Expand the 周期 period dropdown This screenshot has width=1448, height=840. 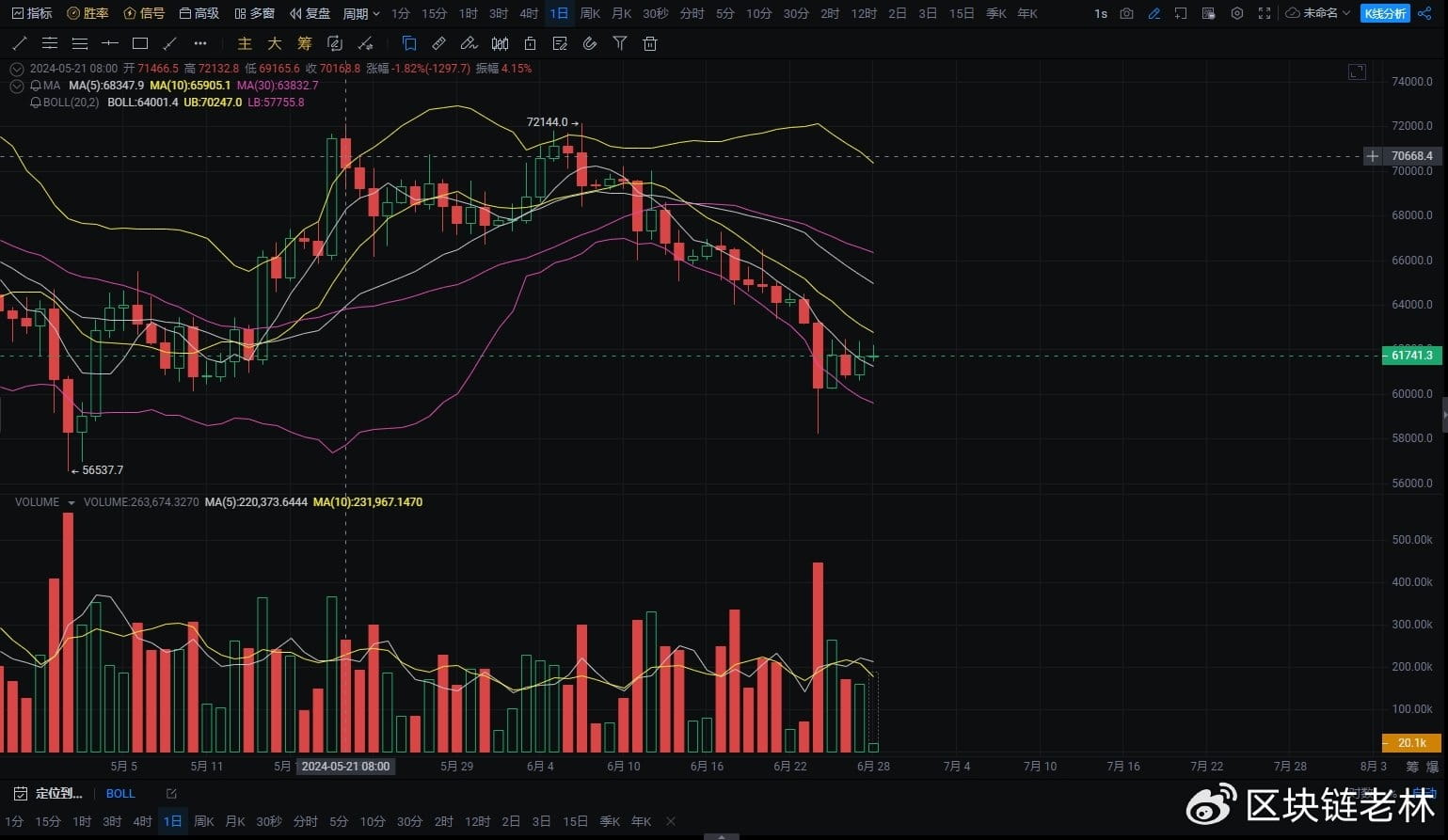[x=360, y=13]
